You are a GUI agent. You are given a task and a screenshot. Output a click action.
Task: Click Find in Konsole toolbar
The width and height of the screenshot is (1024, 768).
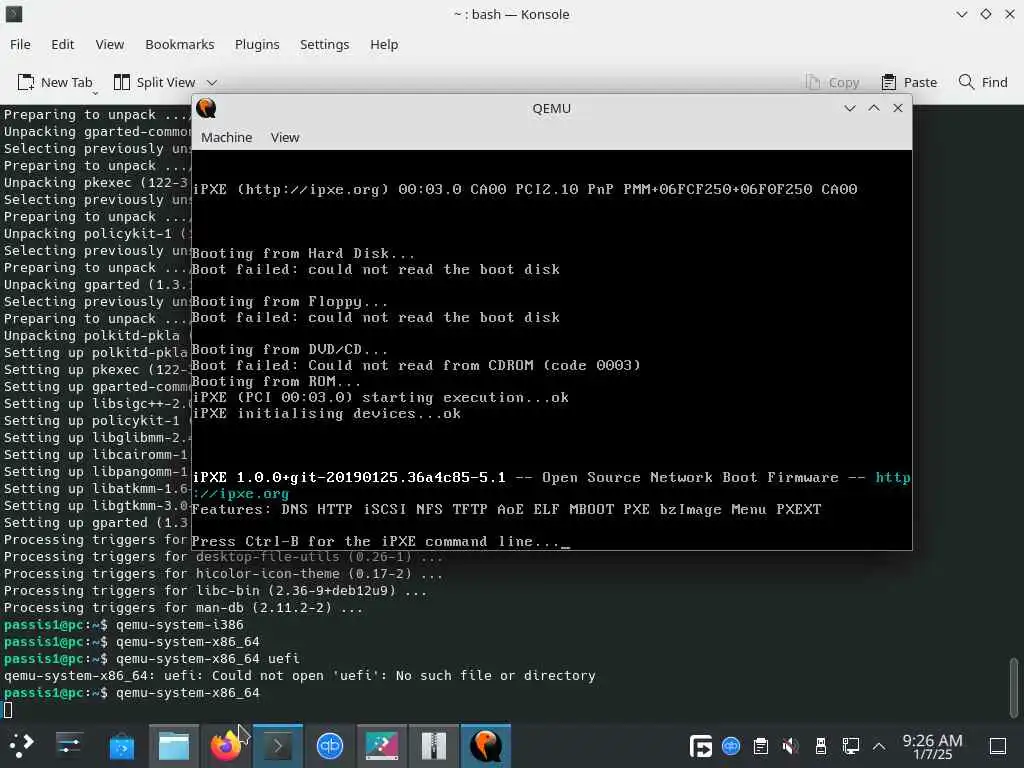click(x=983, y=82)
